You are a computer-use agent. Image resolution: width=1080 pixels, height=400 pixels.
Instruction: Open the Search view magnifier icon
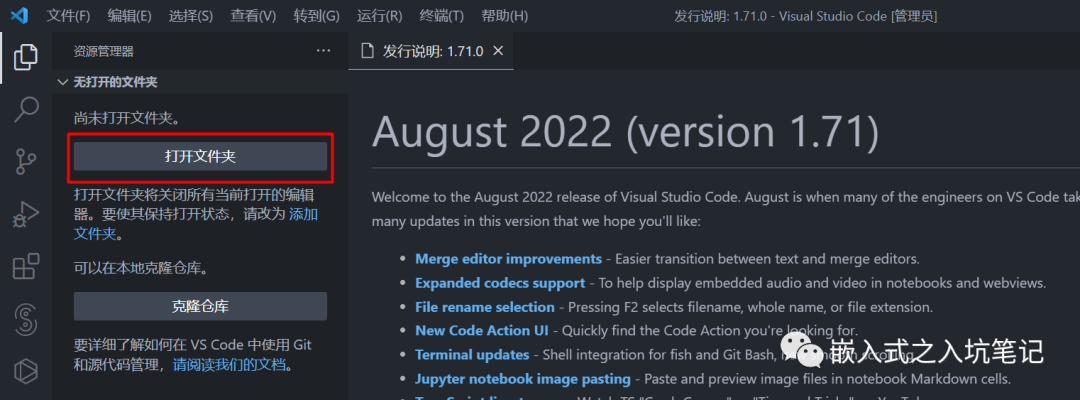pos(26,109)
